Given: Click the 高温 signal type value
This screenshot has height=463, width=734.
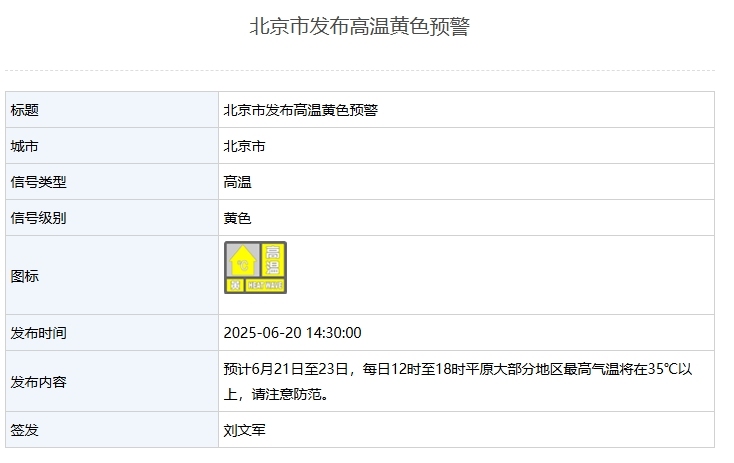Looking at the screenshot, I should [237, 182].
